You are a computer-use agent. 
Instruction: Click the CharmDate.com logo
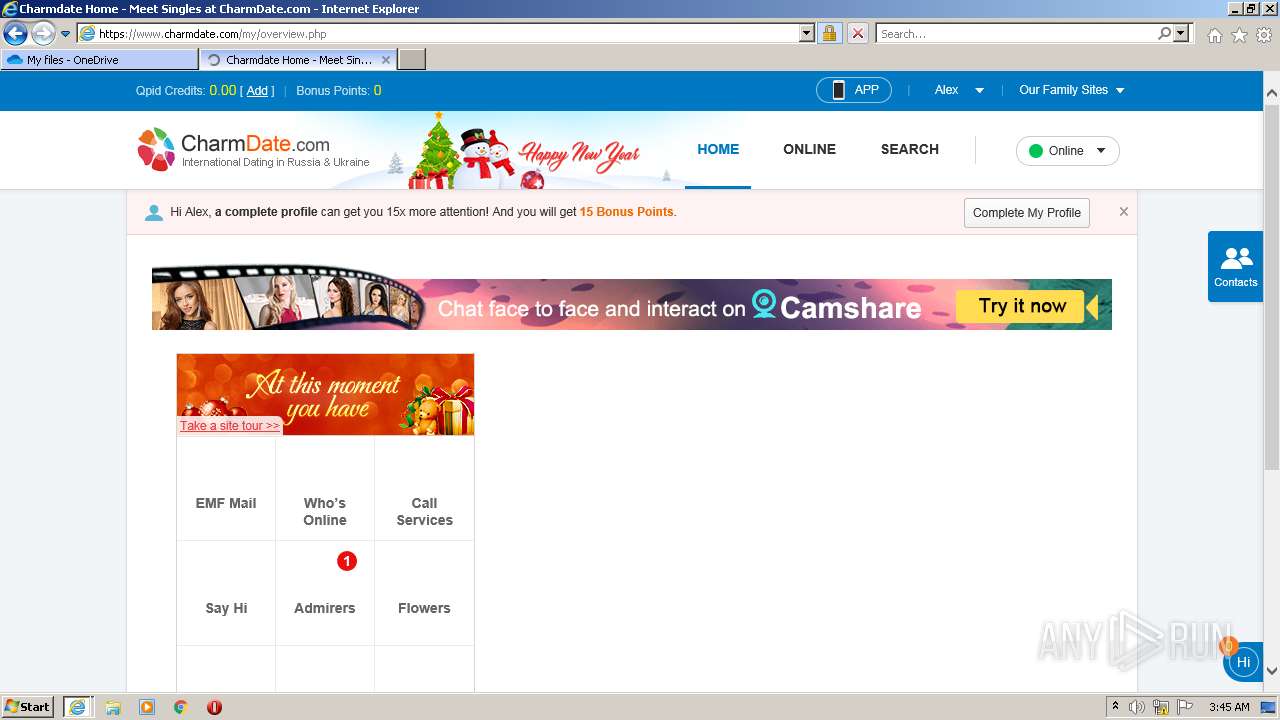(x=253, y=149)
